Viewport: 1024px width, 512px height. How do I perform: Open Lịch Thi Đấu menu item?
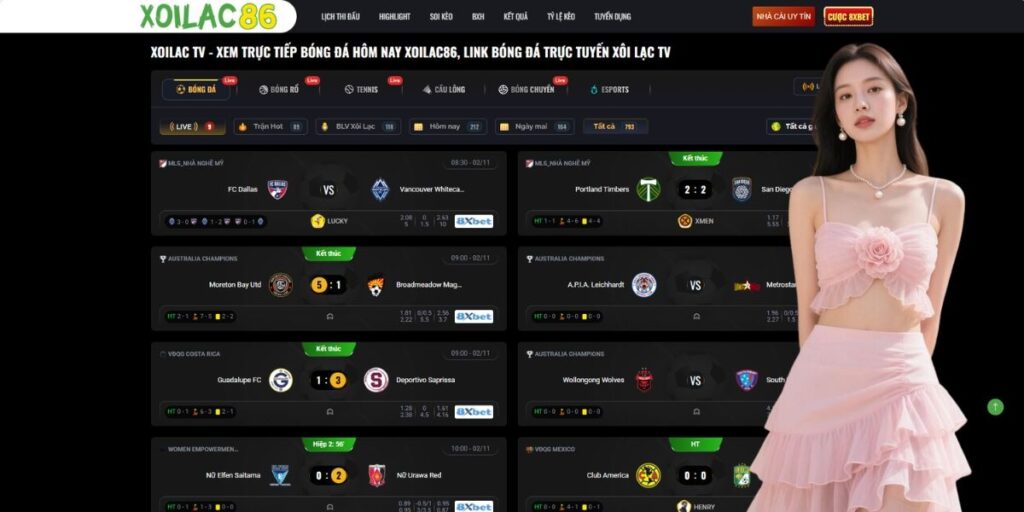pos(340,16)
